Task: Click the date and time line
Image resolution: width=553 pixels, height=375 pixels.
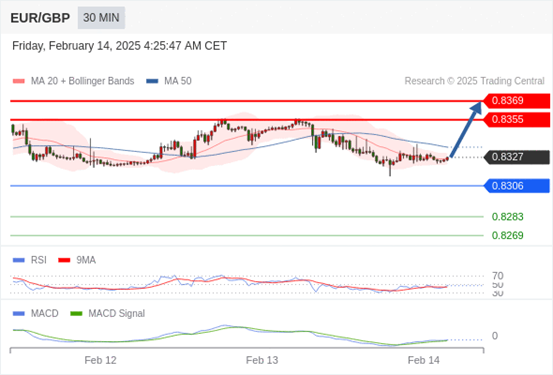Action: pyautogui.click(x=119, y=46)
